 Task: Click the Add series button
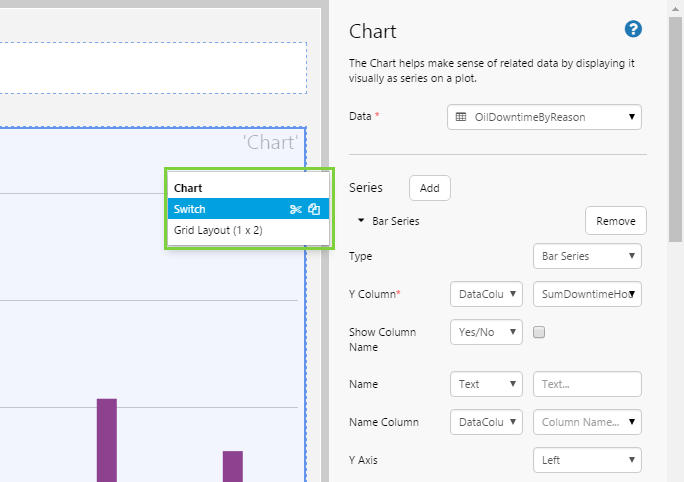tap(429, 188)
